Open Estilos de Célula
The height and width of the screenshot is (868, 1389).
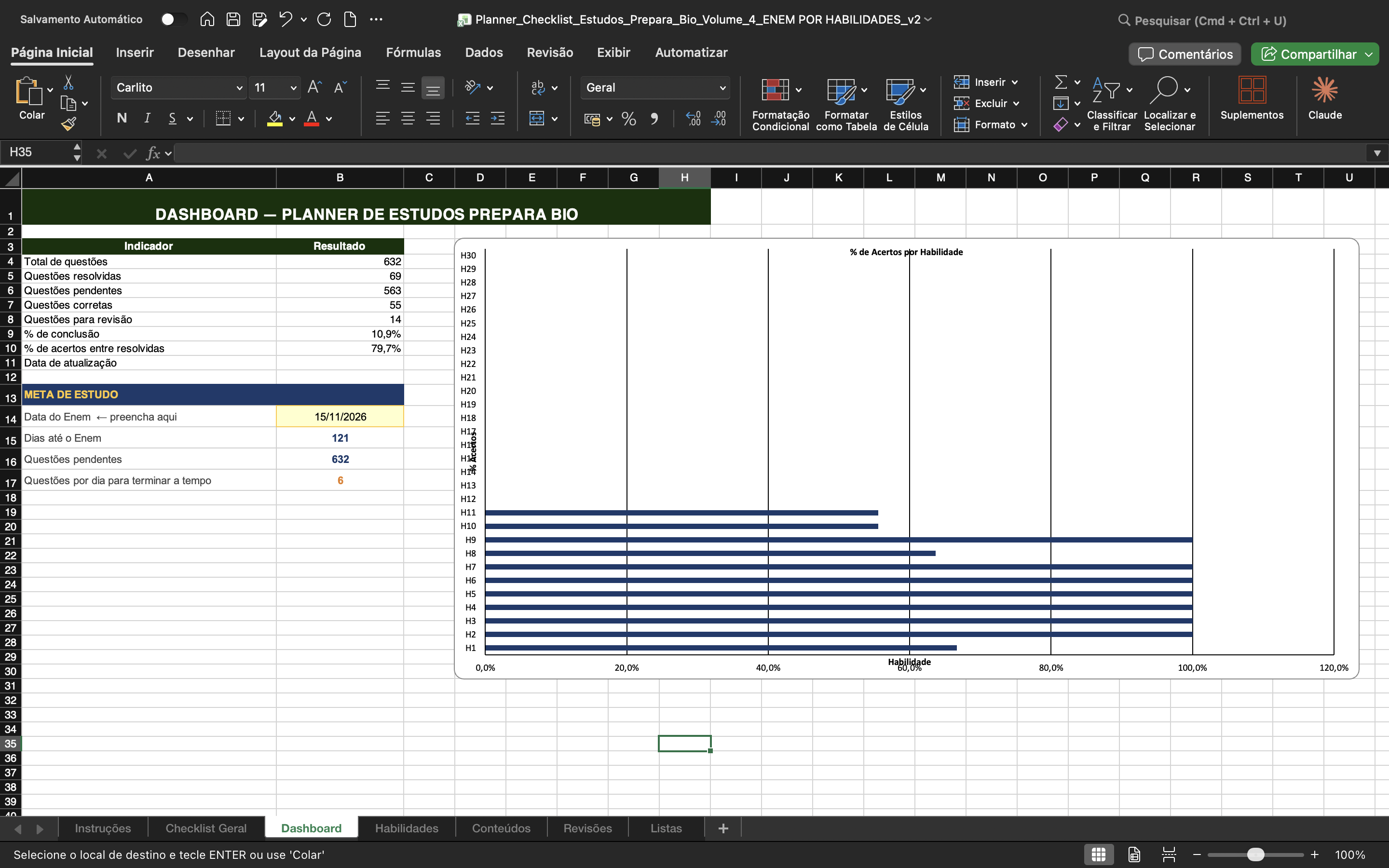point(906,105)
